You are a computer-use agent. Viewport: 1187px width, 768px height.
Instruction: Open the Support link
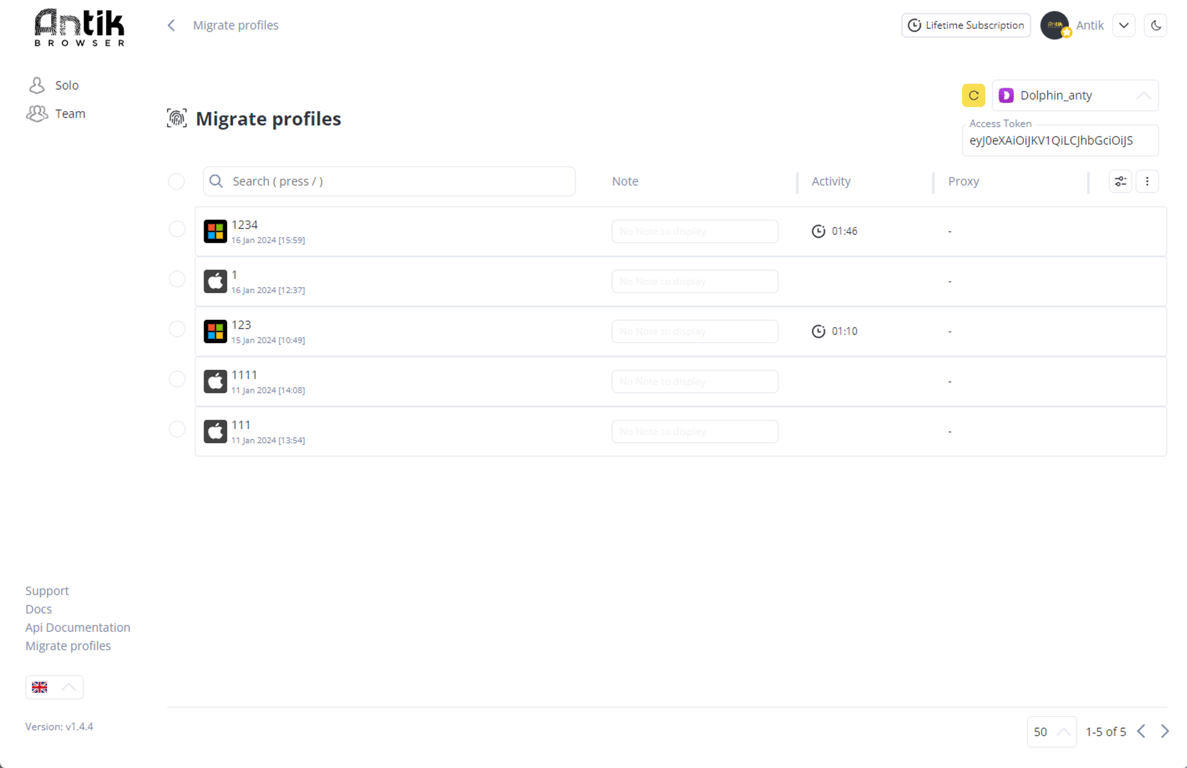click(47, 591)
